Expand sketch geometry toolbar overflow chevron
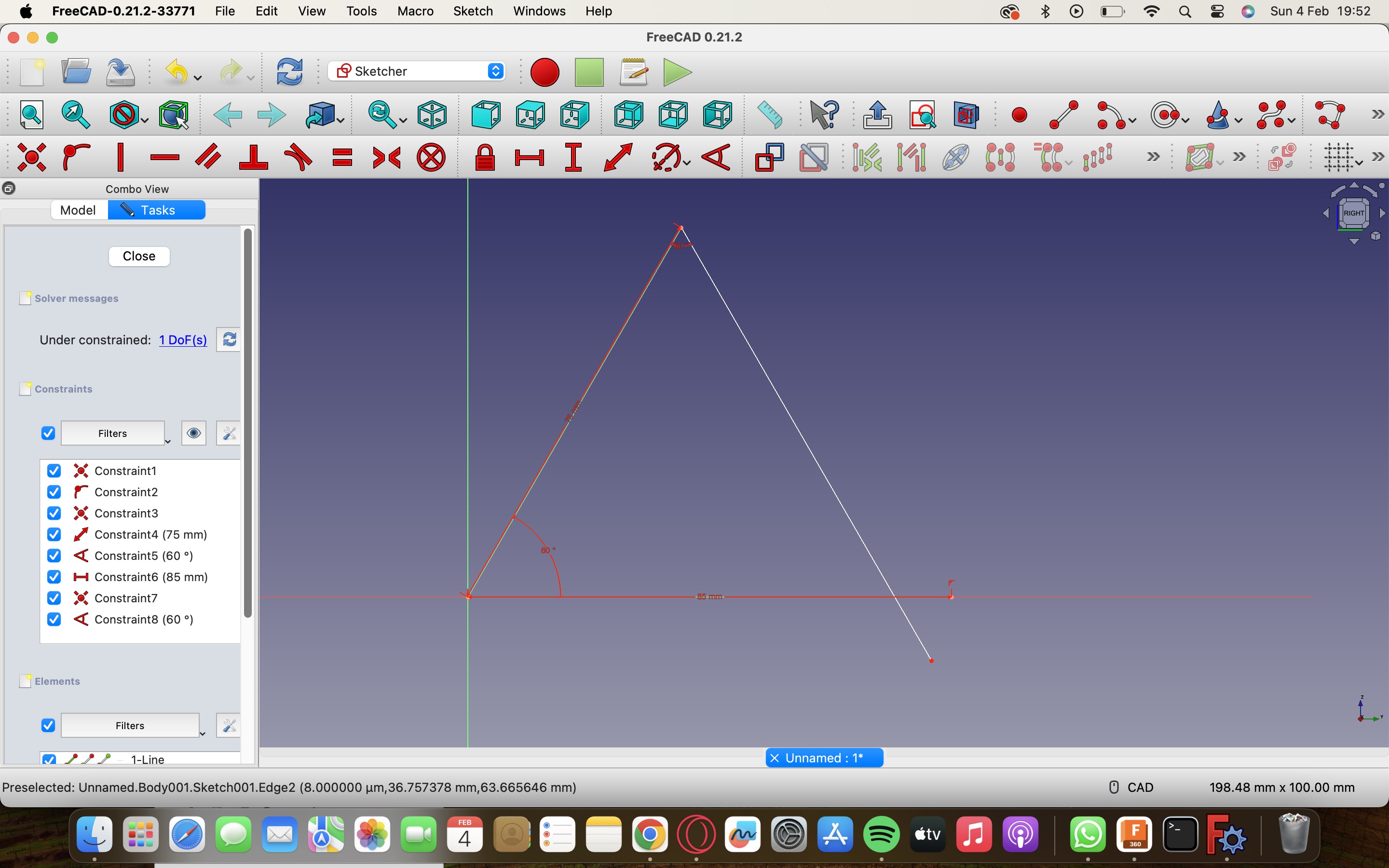This screenshot has width=1389, height=868. pos(1377,115)
